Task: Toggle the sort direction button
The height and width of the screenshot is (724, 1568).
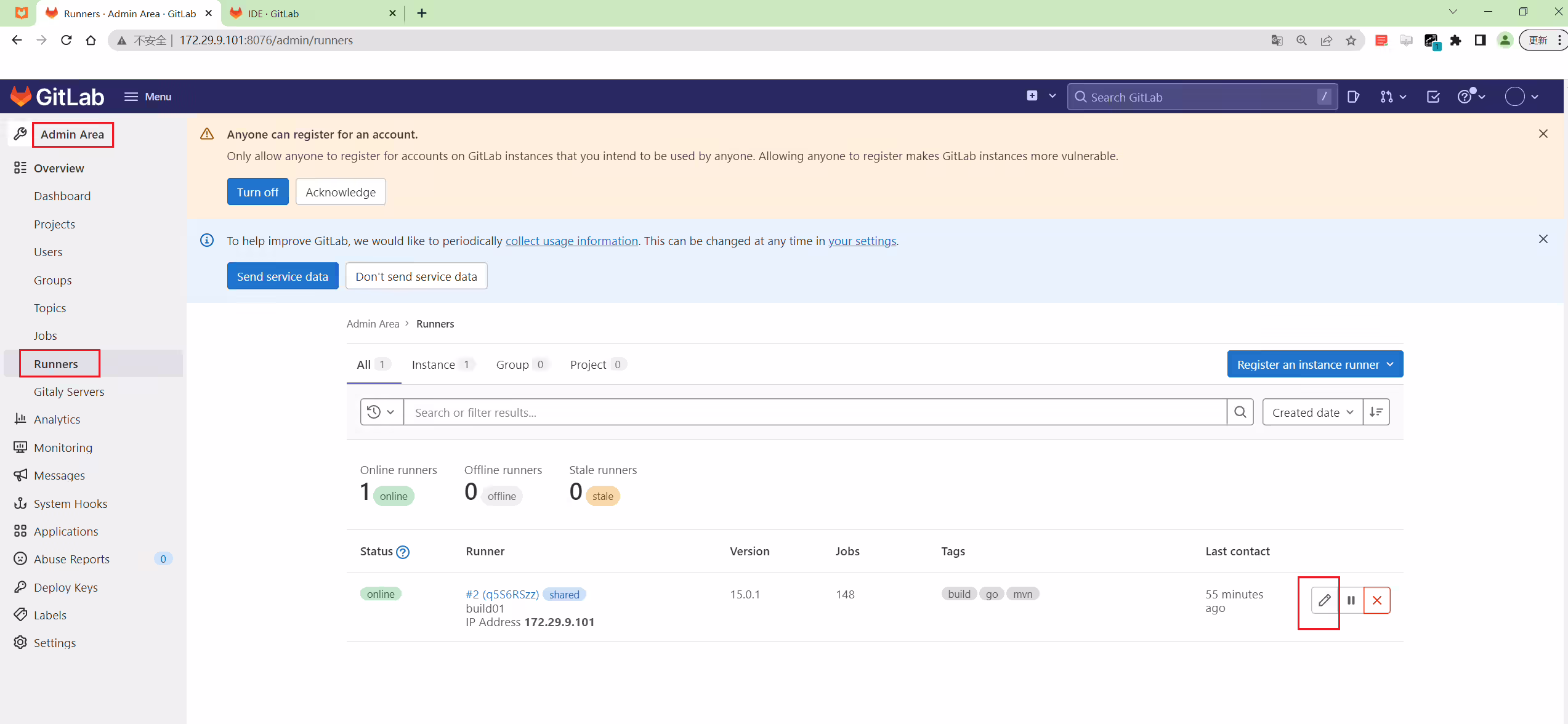Action: pyautogui.click(x=1376, y=412)
